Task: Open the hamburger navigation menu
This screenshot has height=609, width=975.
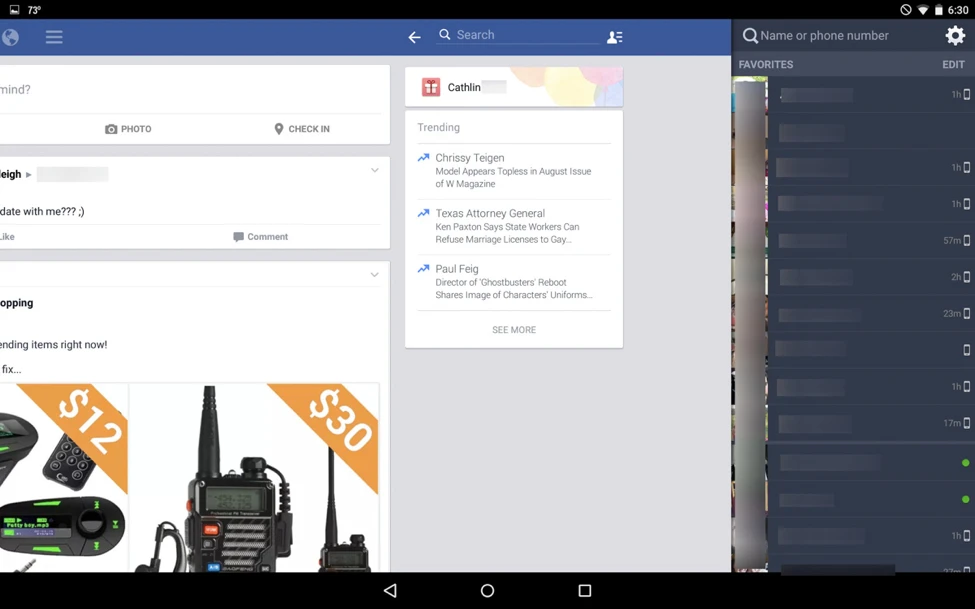Action: (x=54, y=37)
